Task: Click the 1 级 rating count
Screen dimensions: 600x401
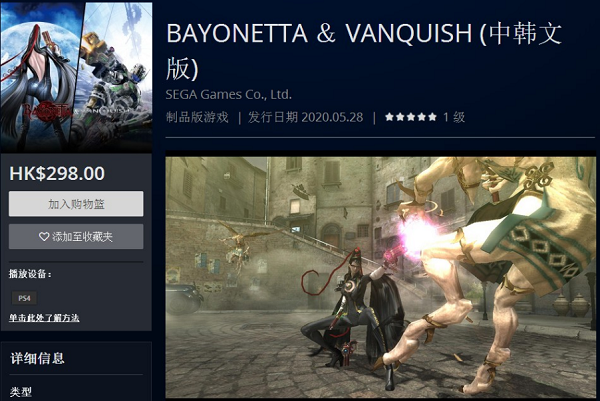Action: coord(454,117)
